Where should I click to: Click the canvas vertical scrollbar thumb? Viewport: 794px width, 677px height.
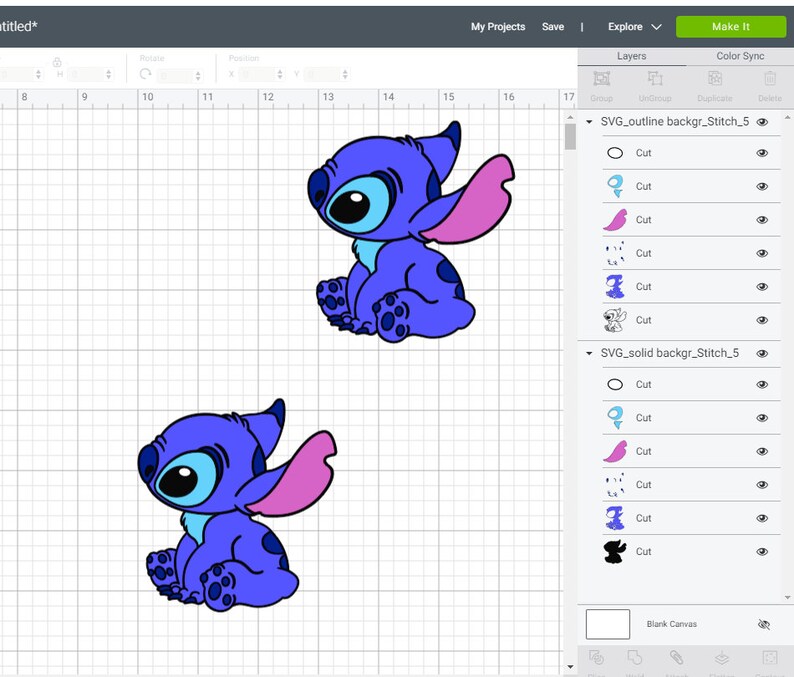tap(570, 137)
